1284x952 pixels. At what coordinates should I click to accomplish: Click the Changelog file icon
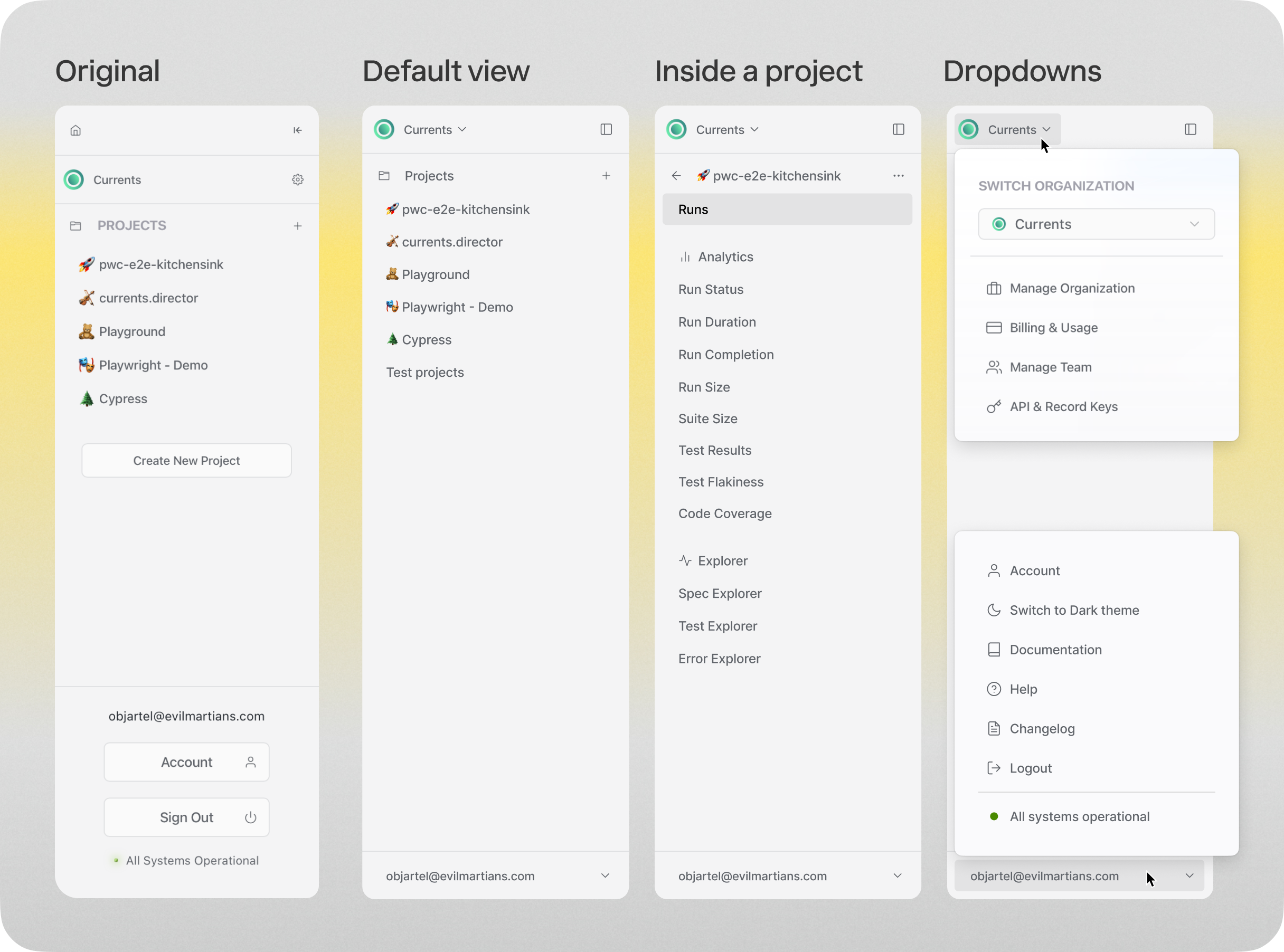point(994,728)
